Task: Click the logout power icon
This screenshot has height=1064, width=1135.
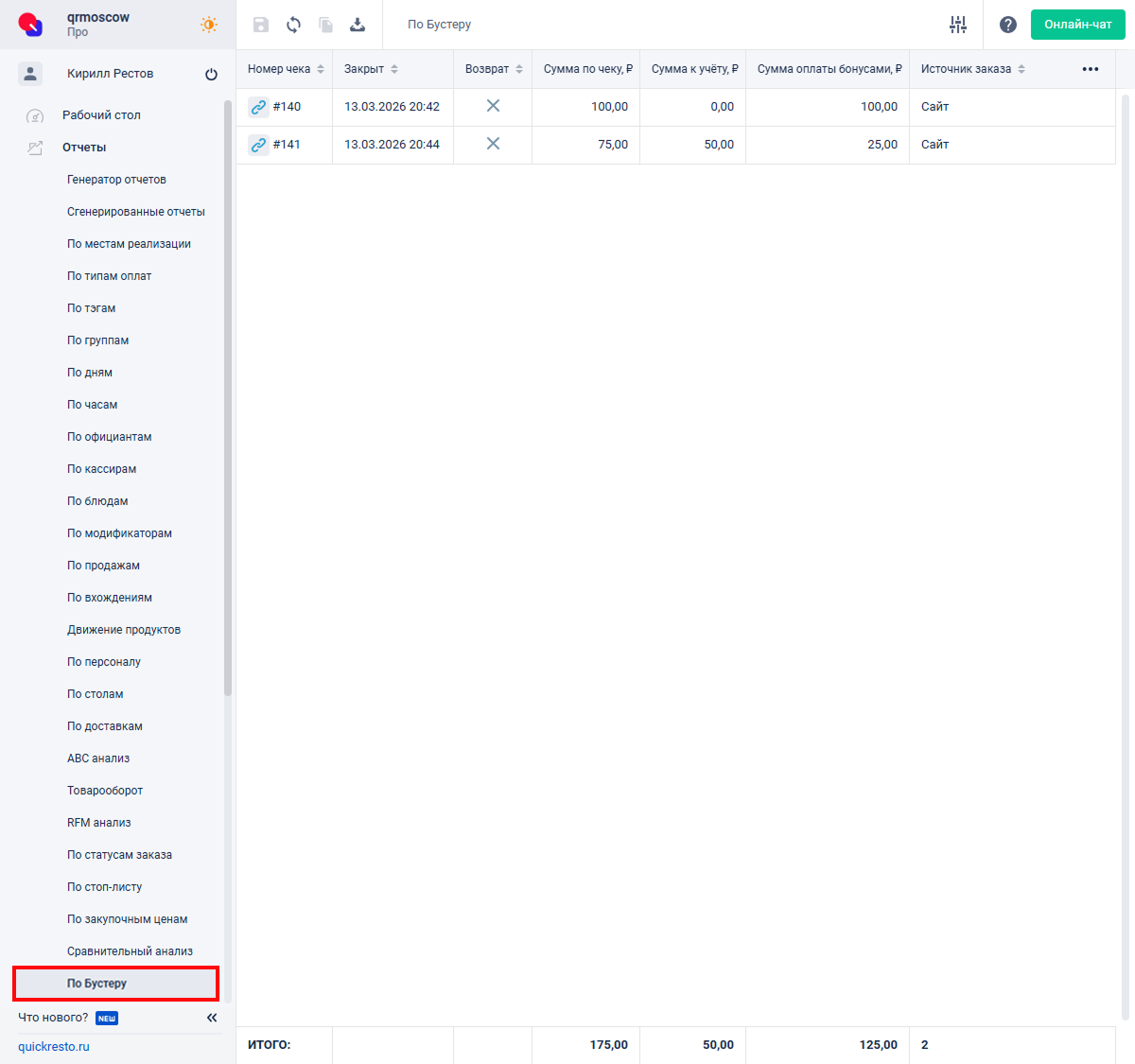Action: 211,74
